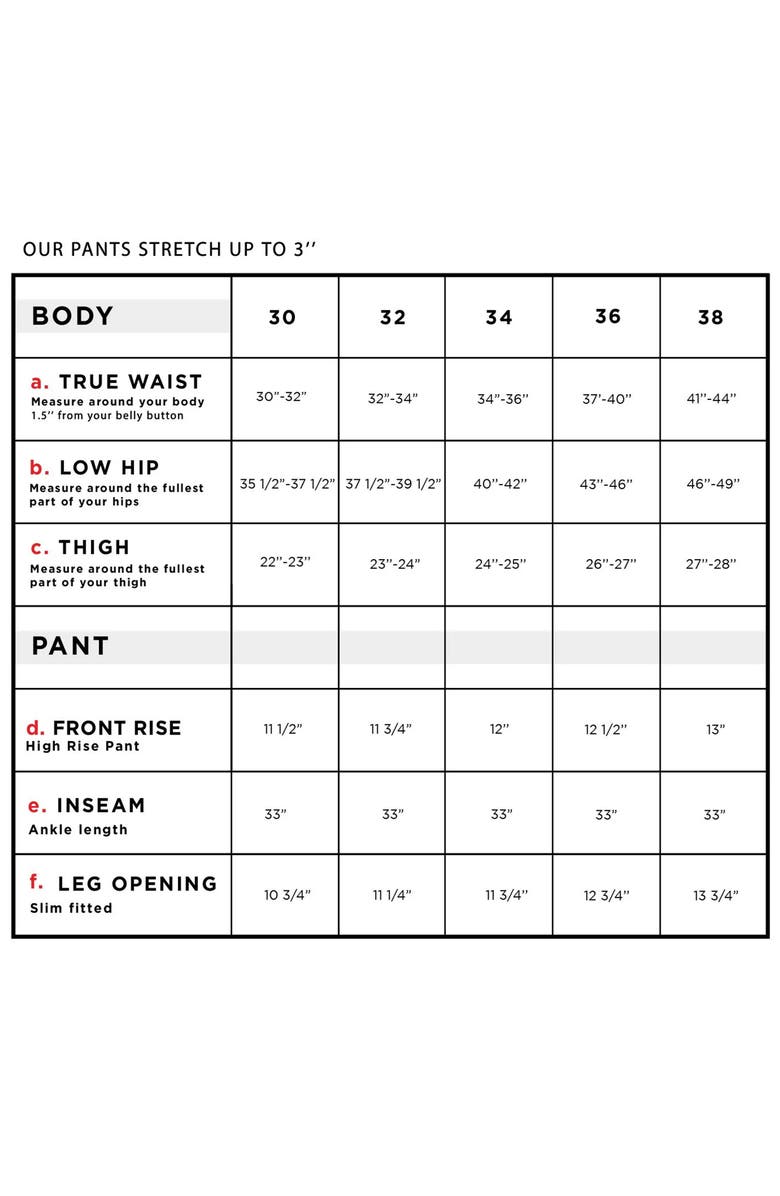
Task: Click the LEG OPENING row label
Action: tap(137, 884)
